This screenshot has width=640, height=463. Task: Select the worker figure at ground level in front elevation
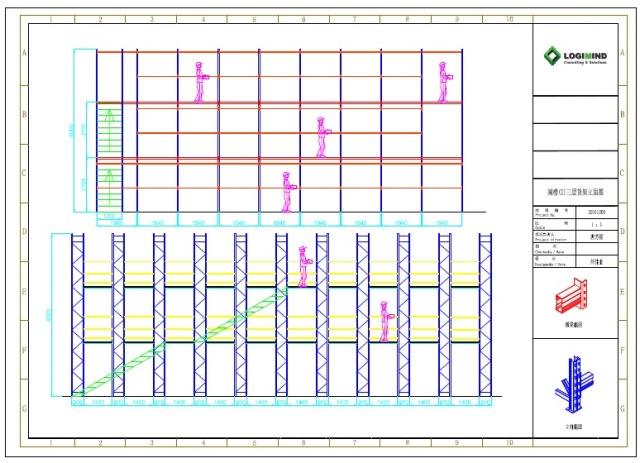click(288, 192)
